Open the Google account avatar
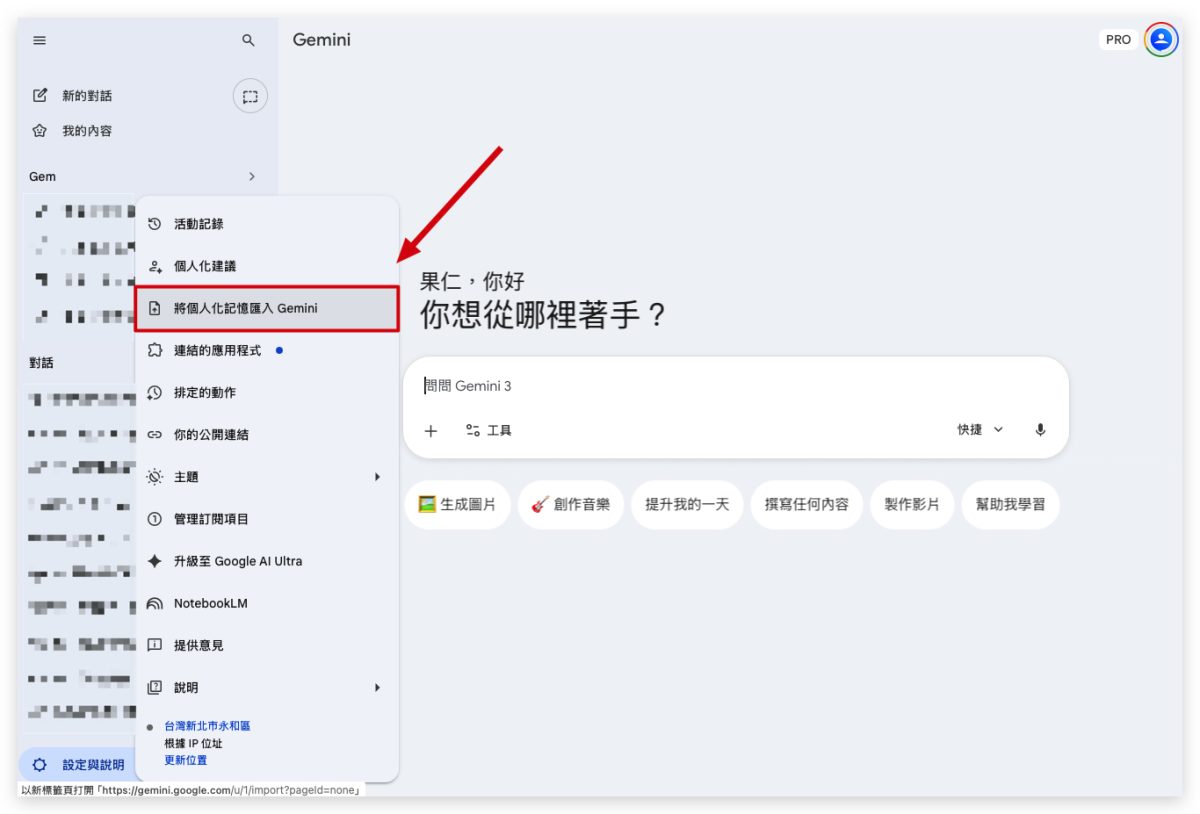This screenshot has width=1200, height=814. pos(1161,40)
